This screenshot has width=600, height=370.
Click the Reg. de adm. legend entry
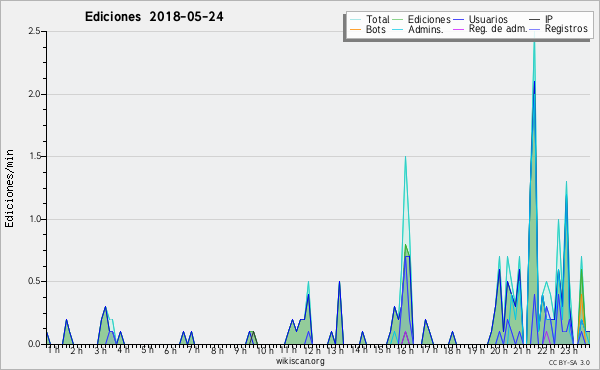click(x=490, y=29)
